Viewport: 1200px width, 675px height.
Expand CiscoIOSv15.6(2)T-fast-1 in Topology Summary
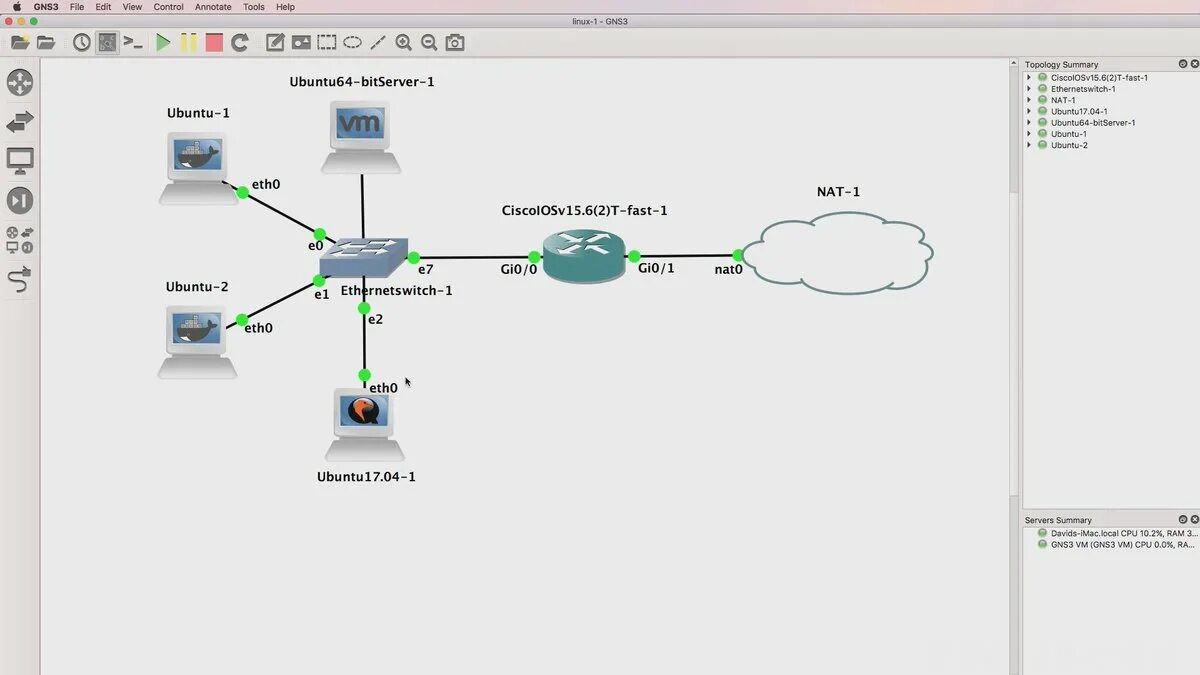1029,77
